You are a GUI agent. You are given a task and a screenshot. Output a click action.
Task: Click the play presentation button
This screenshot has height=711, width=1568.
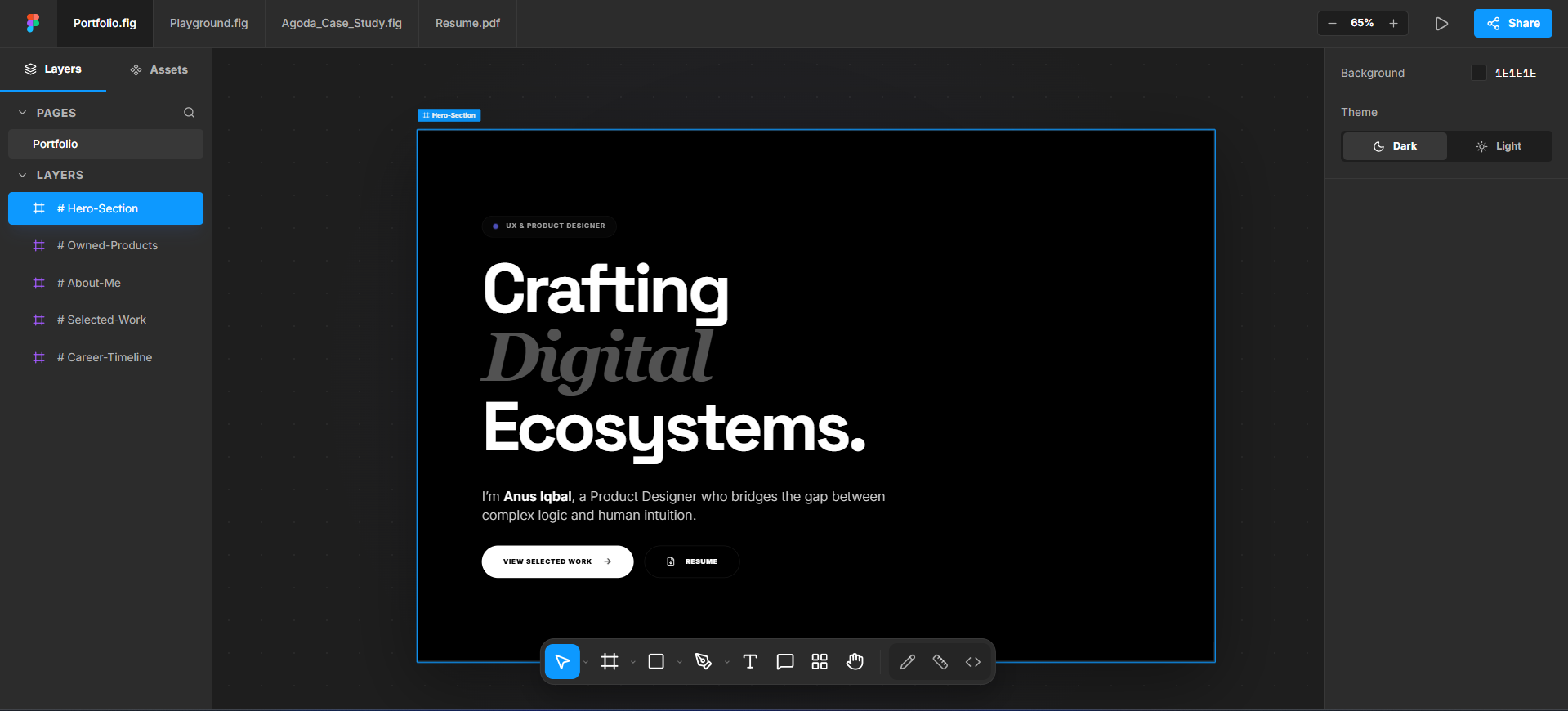tap(1441, 24)
